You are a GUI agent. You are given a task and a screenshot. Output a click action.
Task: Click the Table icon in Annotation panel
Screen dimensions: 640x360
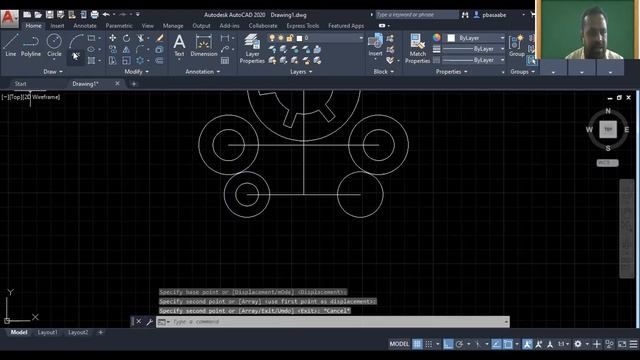225,61
